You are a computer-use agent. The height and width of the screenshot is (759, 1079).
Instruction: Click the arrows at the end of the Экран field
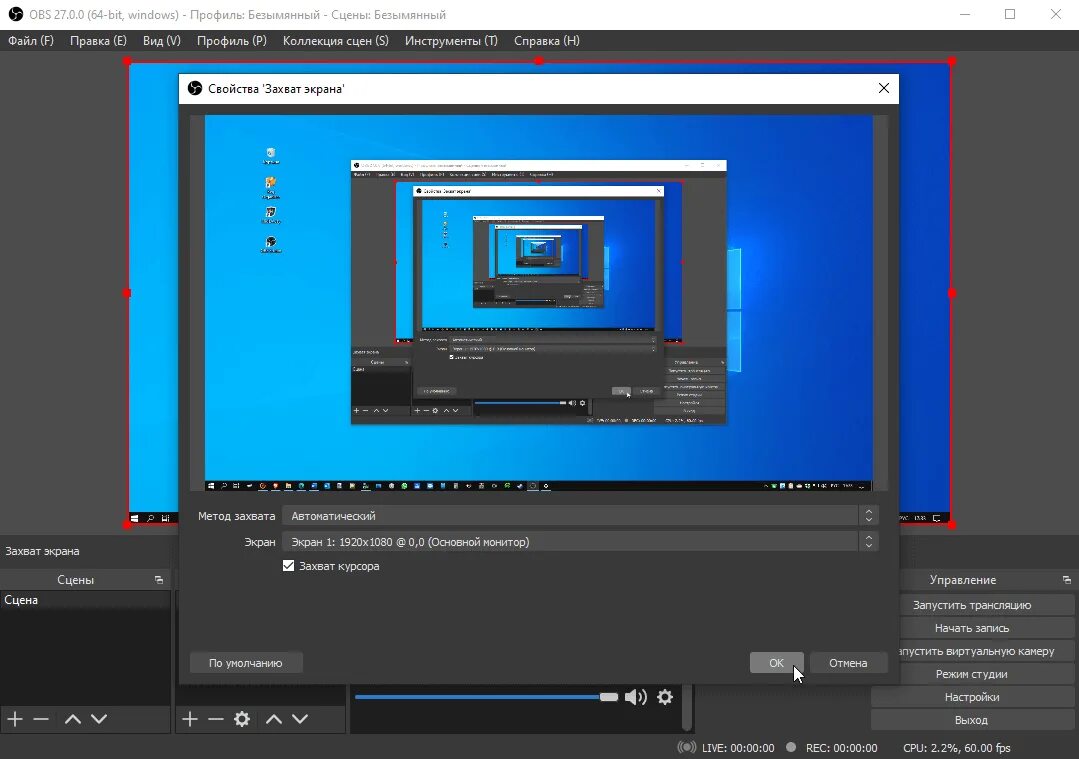[x=868, y=542]
